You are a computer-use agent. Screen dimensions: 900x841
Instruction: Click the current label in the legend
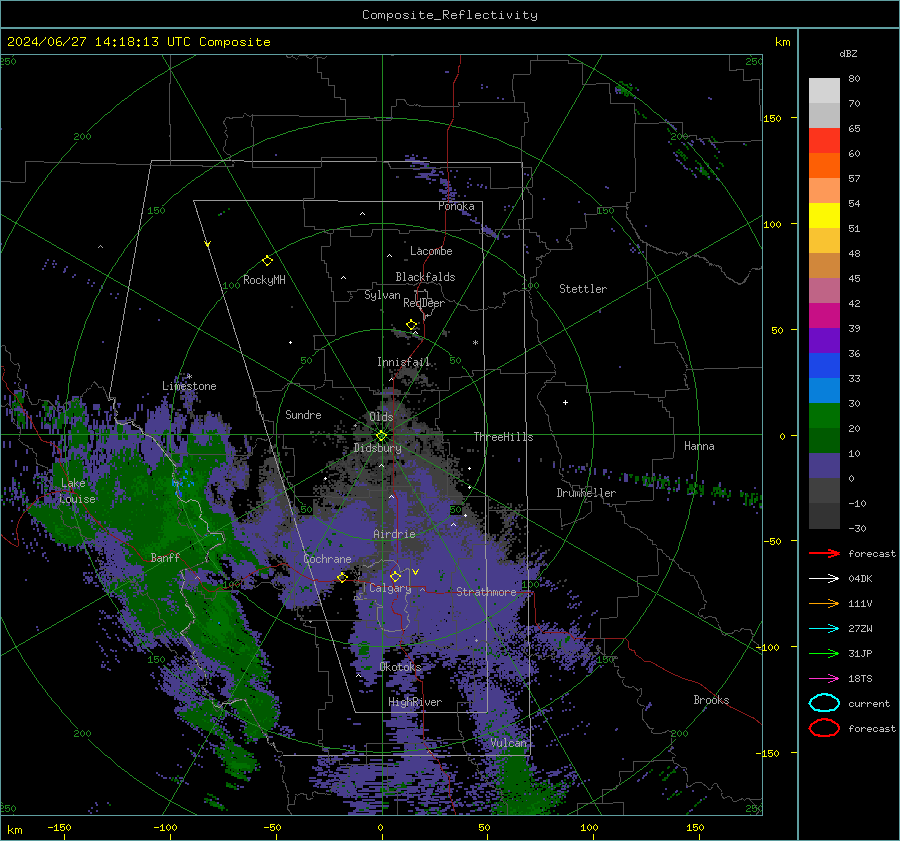pyautogui.click(x=869, y=704)
